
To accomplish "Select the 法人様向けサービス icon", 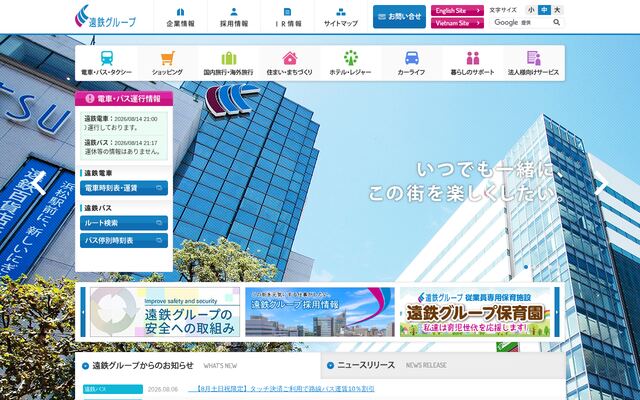I will tap(533, 58).
